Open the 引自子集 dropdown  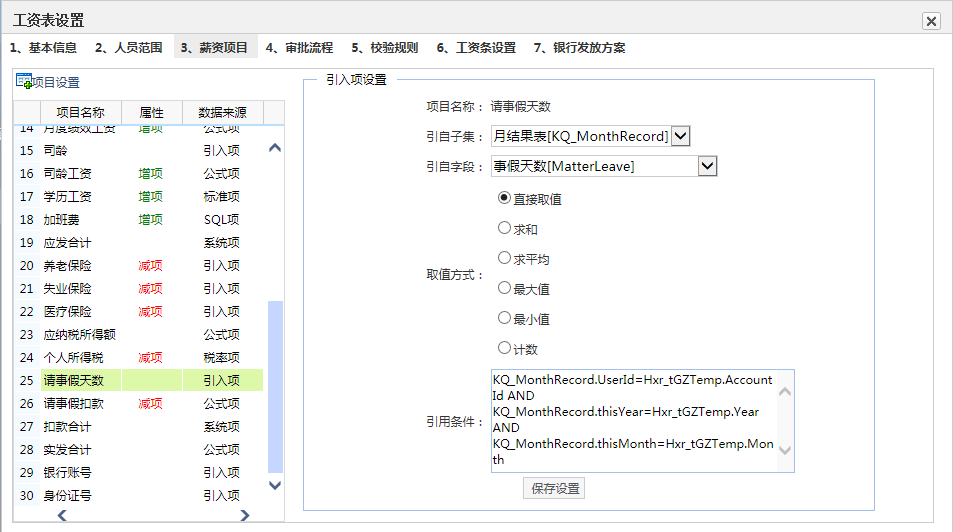[681, 136]
